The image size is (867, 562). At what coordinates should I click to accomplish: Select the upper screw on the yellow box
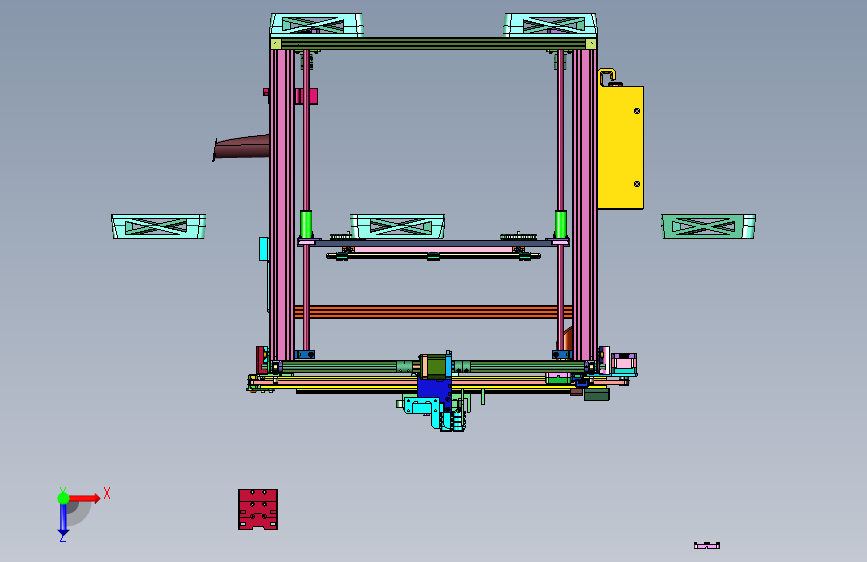636,111
